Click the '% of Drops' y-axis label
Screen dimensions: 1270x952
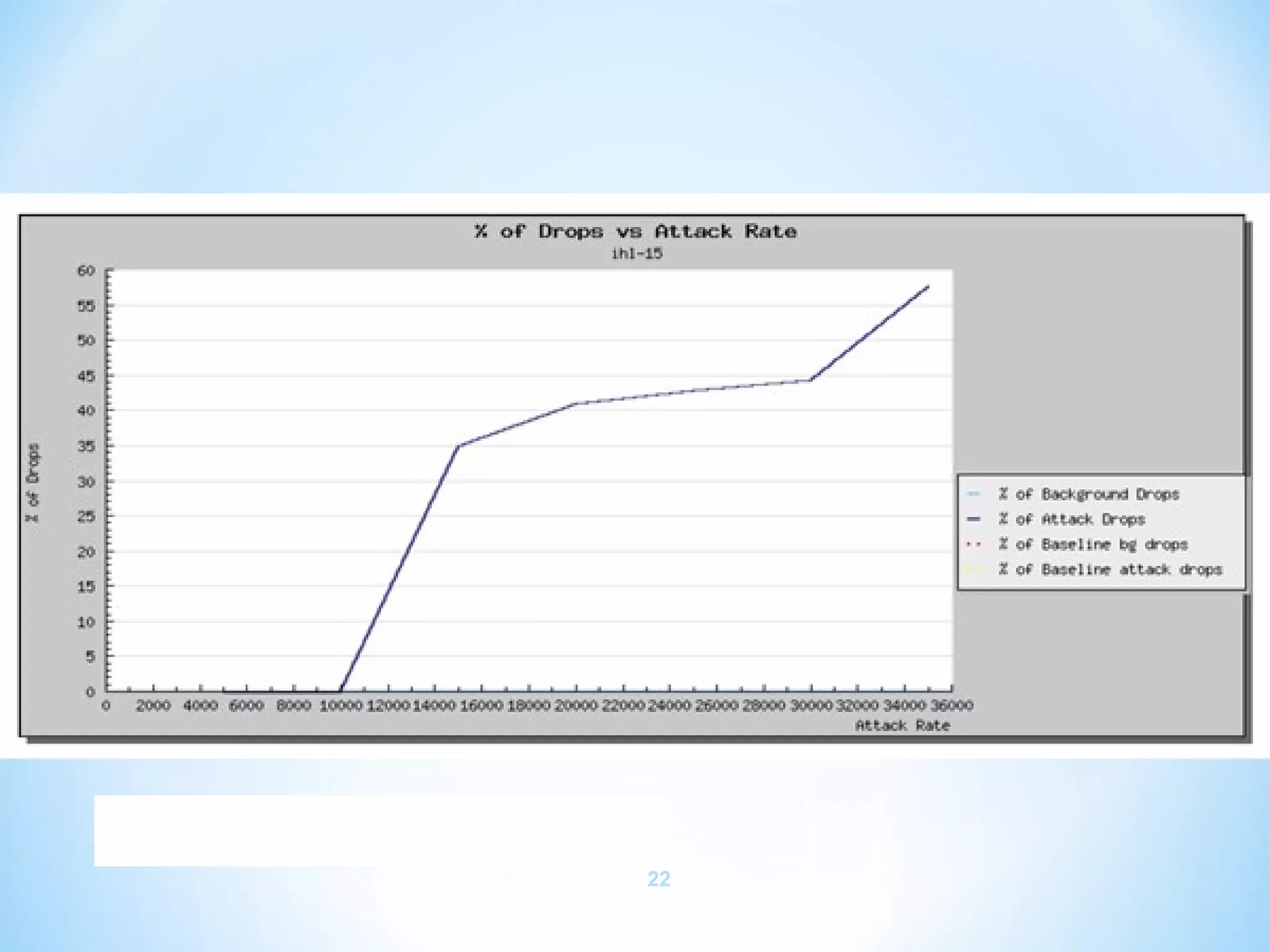click(33, 483)
